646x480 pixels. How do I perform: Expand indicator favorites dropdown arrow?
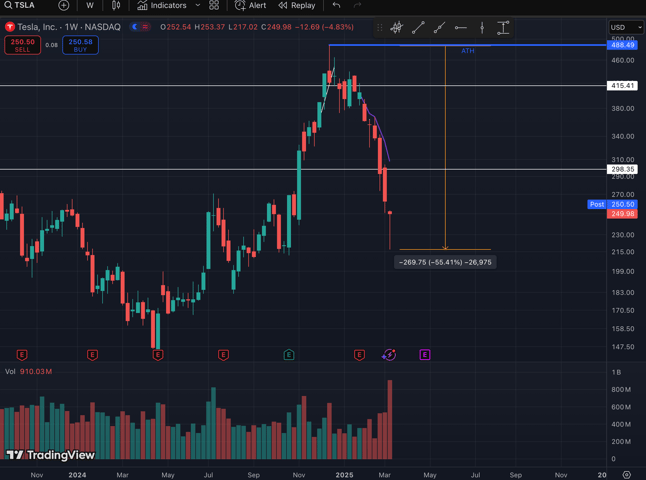[198, 5]
